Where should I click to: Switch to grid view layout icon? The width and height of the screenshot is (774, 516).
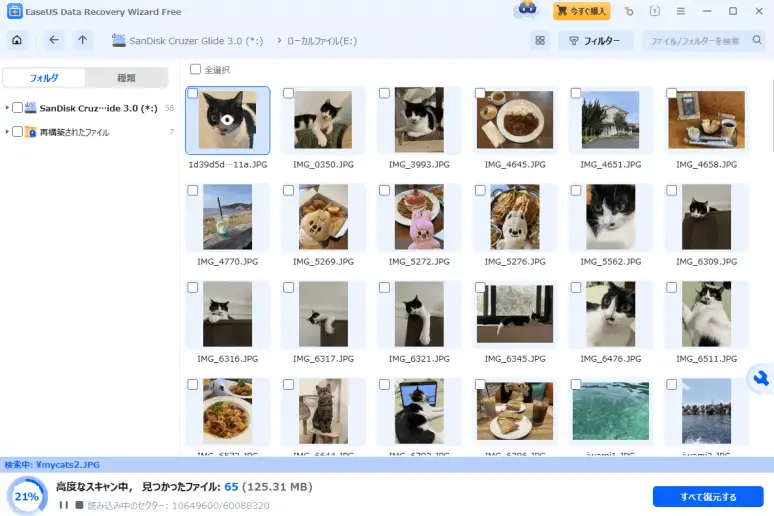pyautogui.click(x=540, y=40)
